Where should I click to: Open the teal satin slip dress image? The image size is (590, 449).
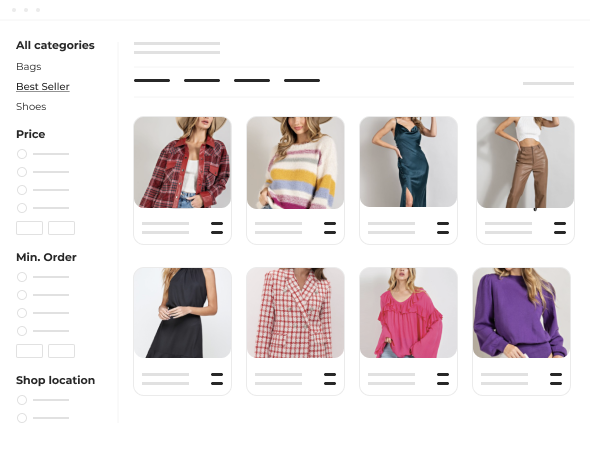pyautogui.click(x=408, y=161)
